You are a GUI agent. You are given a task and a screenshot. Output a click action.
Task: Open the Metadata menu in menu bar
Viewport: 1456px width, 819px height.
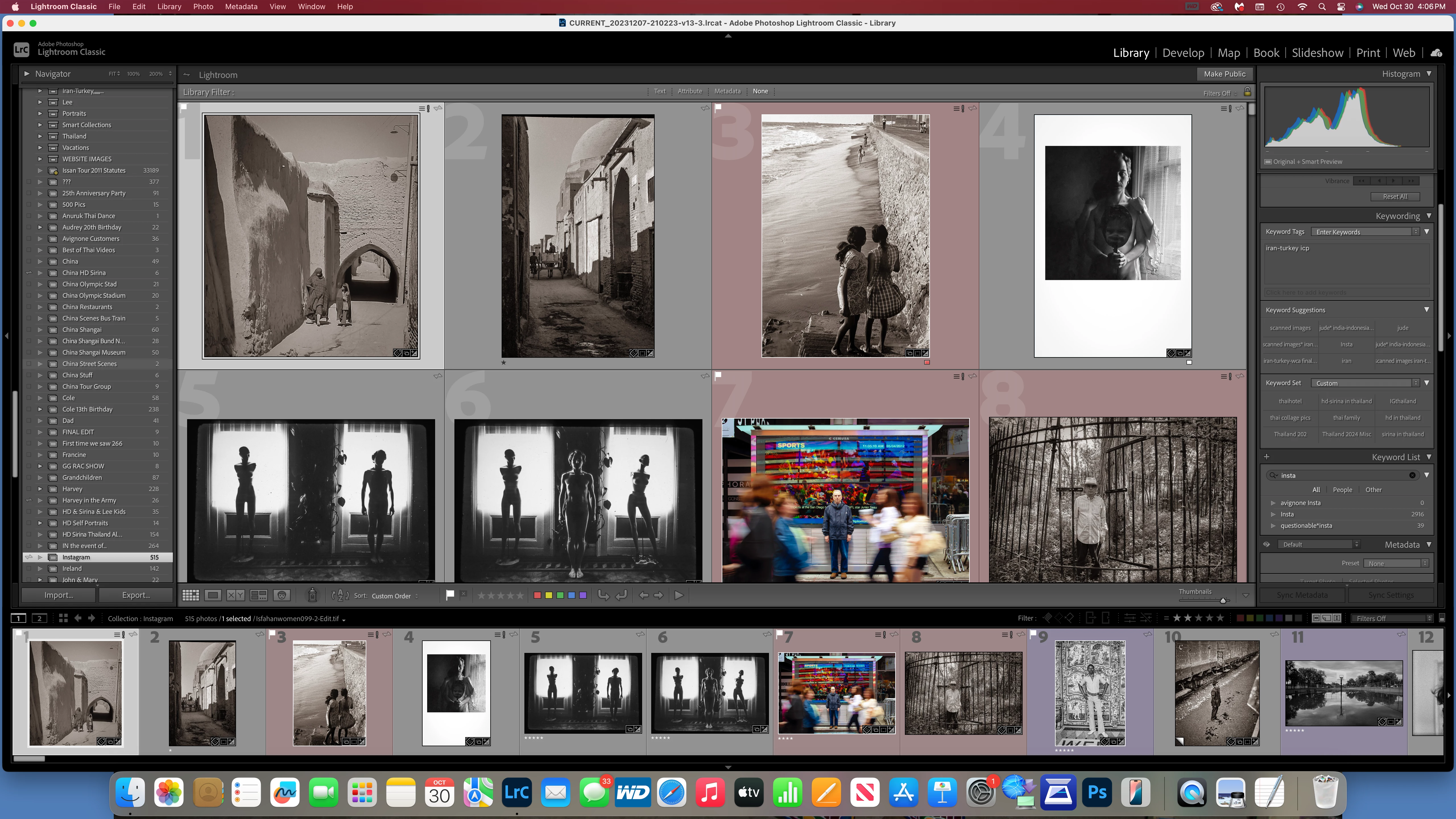pos(241,7)
